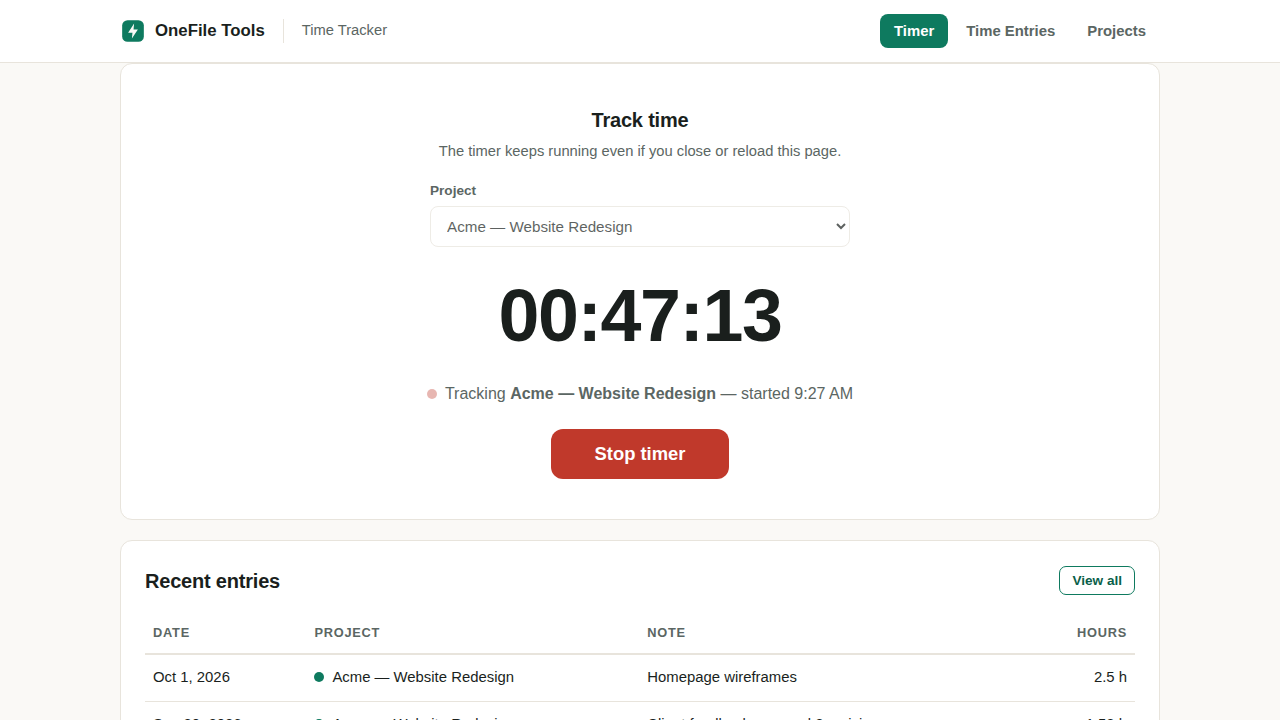Viewport: 1280px width, 720px height.
Task: Select the Oct 1, 2026 date cell
Action: click(x=191, y=677)
